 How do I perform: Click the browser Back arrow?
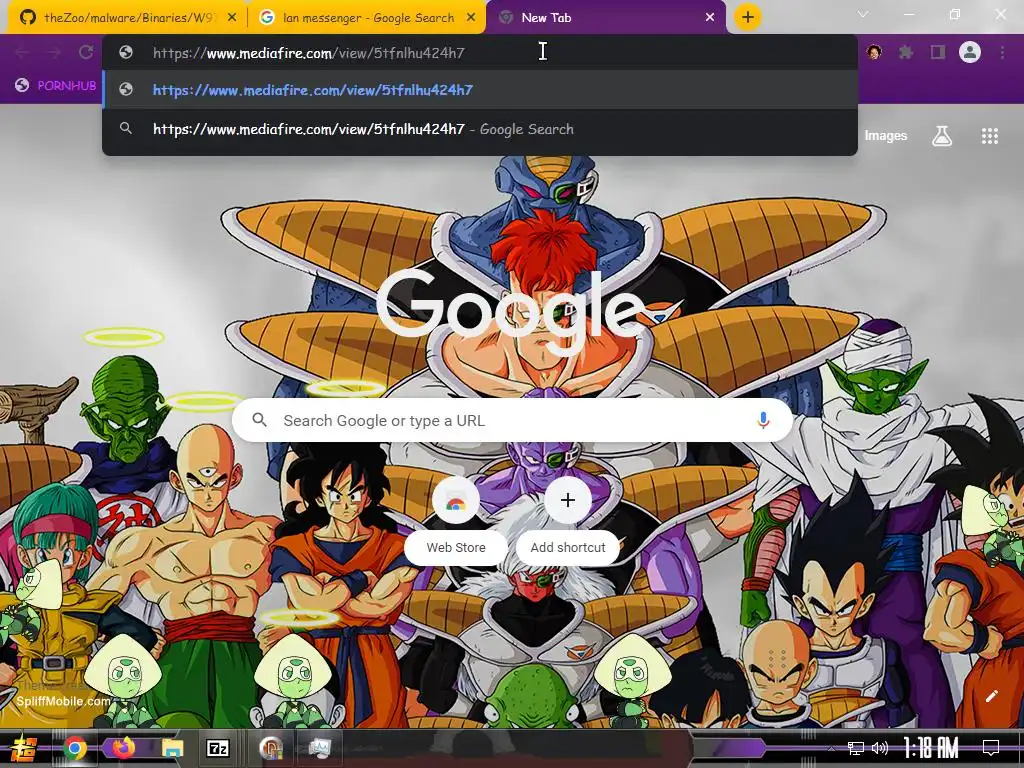[x=22, y=53]
